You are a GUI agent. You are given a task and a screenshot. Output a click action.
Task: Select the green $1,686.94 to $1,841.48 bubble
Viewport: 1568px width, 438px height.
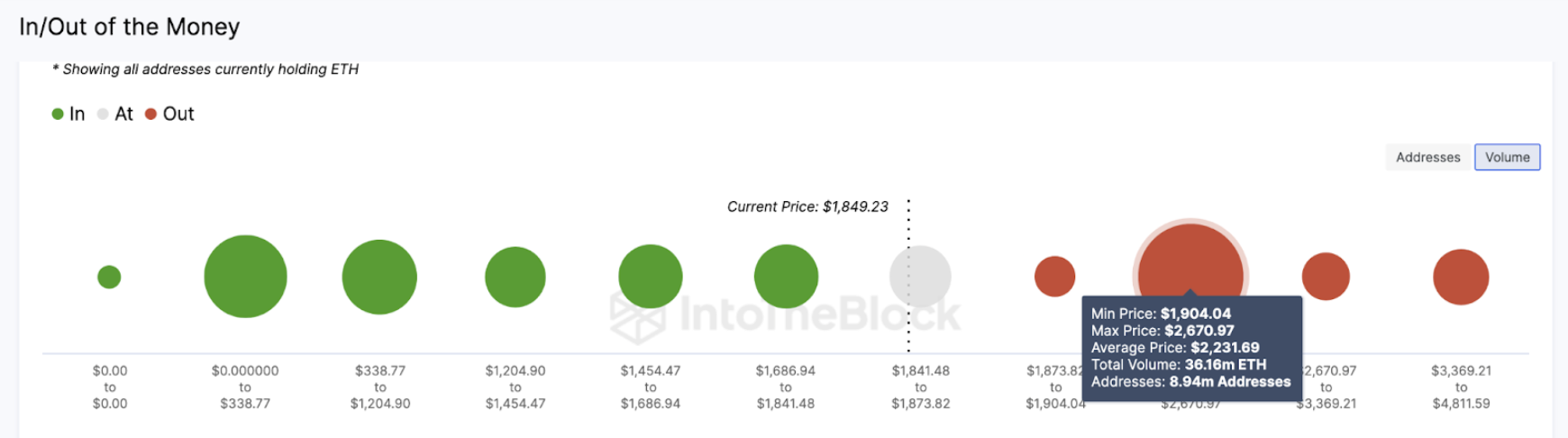[786, 277]
